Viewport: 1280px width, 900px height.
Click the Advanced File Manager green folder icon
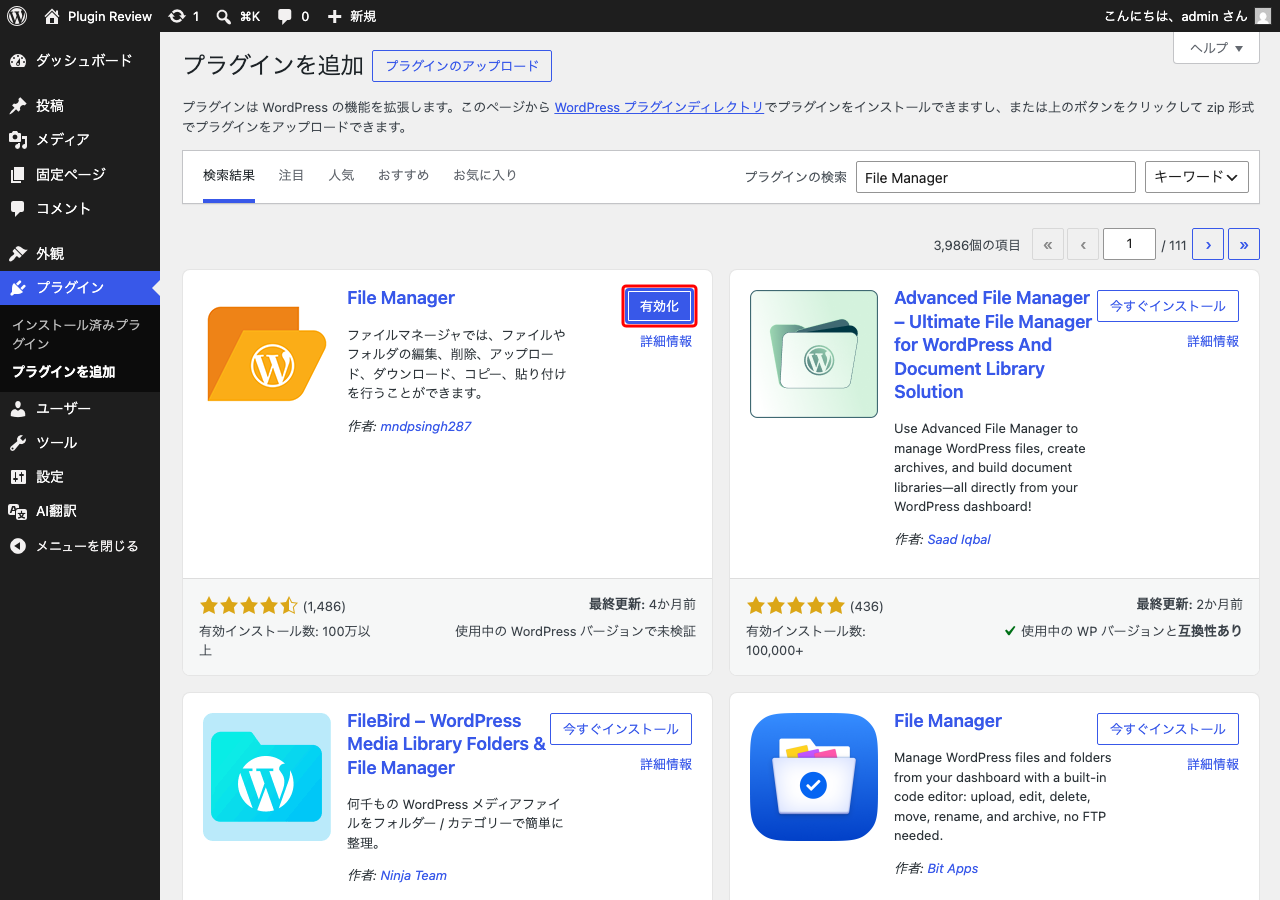tap(814, 354)
